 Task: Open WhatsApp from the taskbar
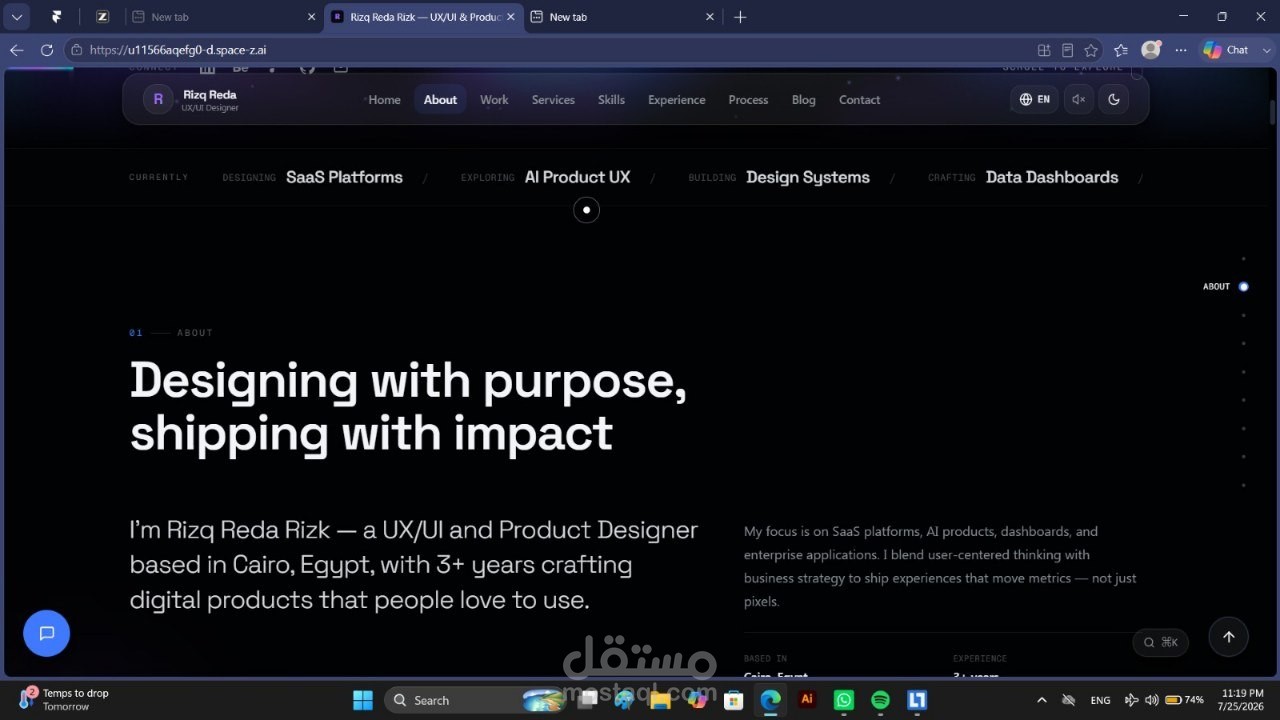coord(843,700)
